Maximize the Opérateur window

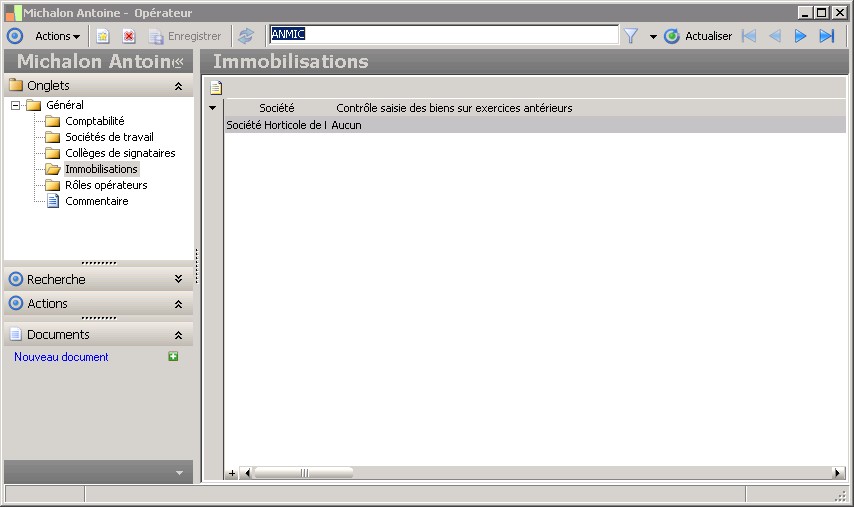click(822, 13)
